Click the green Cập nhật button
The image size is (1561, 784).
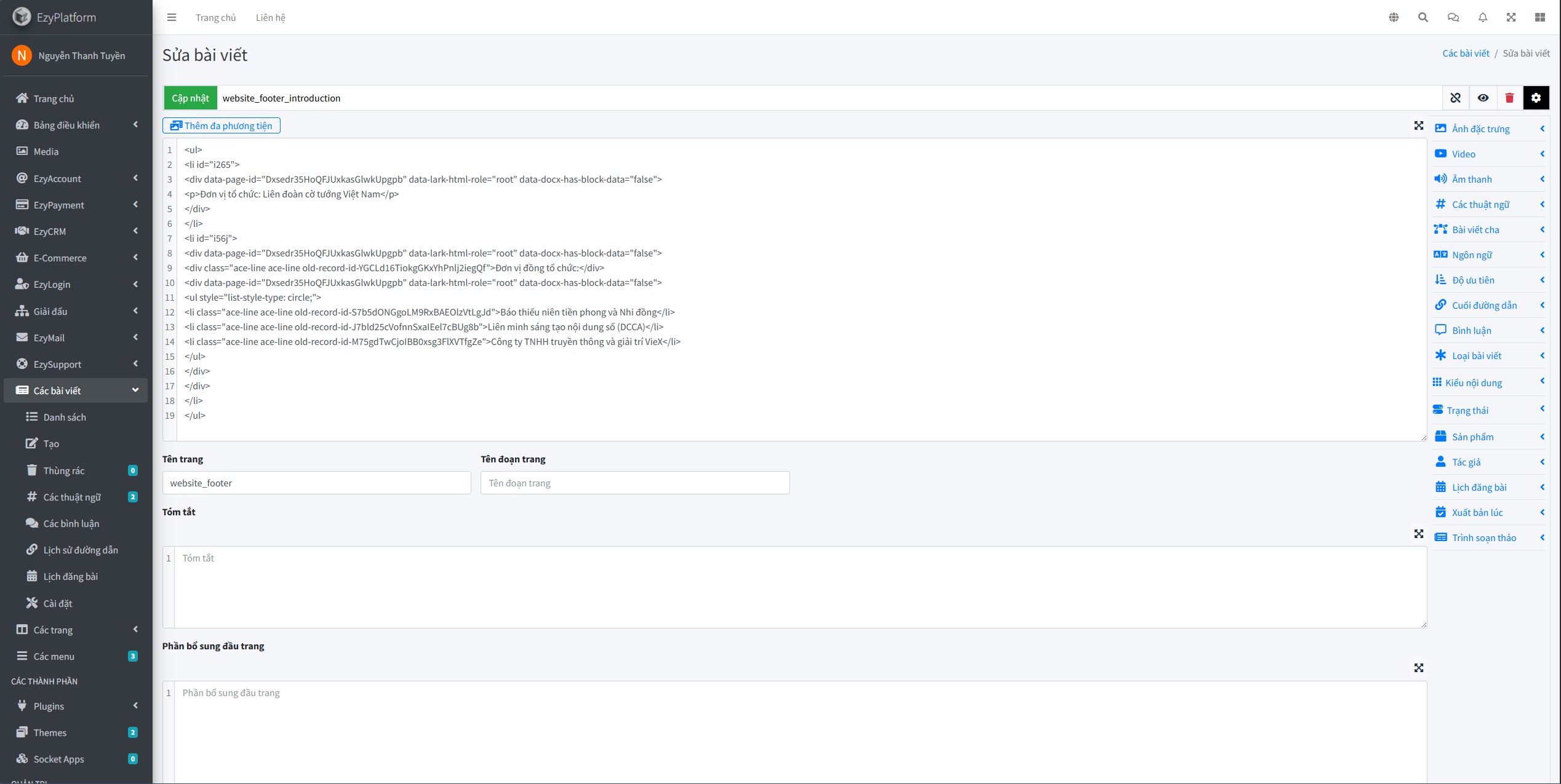pyautogui.click(x=190, y=98)
